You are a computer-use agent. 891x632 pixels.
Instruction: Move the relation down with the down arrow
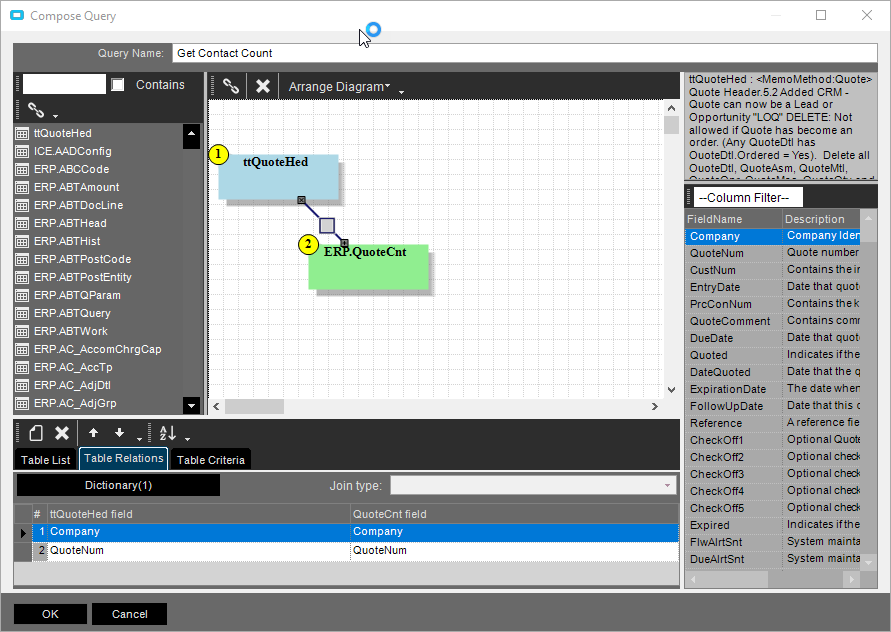click(119, 433)
